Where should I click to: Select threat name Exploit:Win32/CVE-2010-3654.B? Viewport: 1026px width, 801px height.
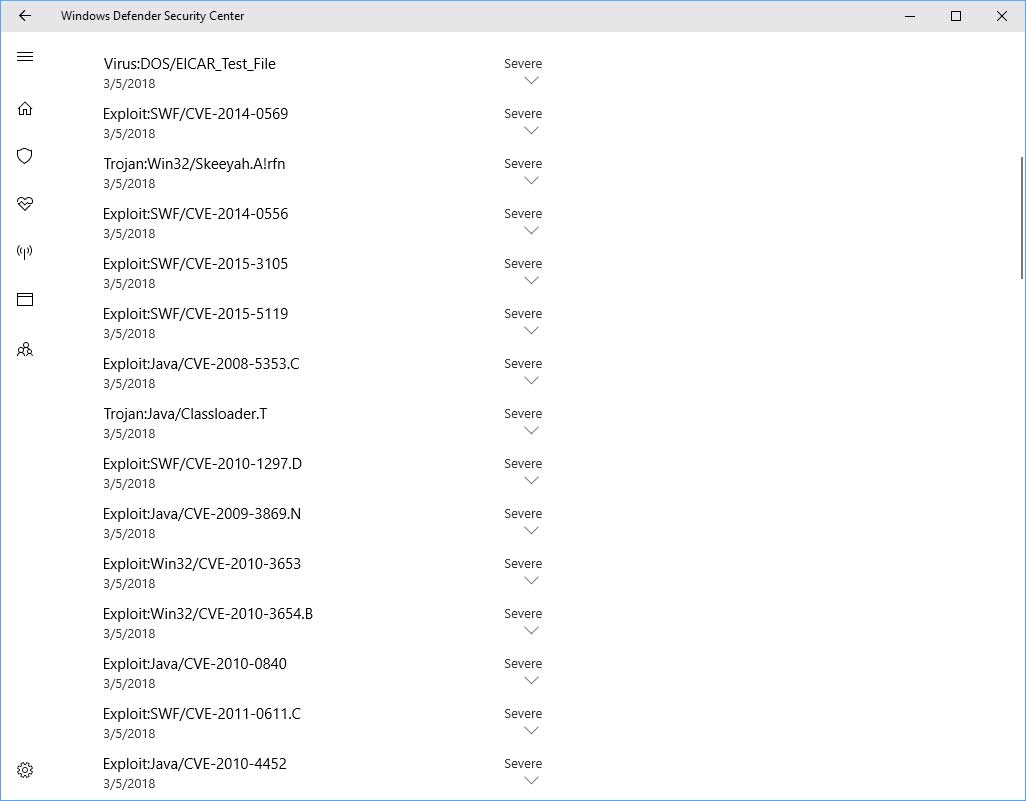coord(207,614)
